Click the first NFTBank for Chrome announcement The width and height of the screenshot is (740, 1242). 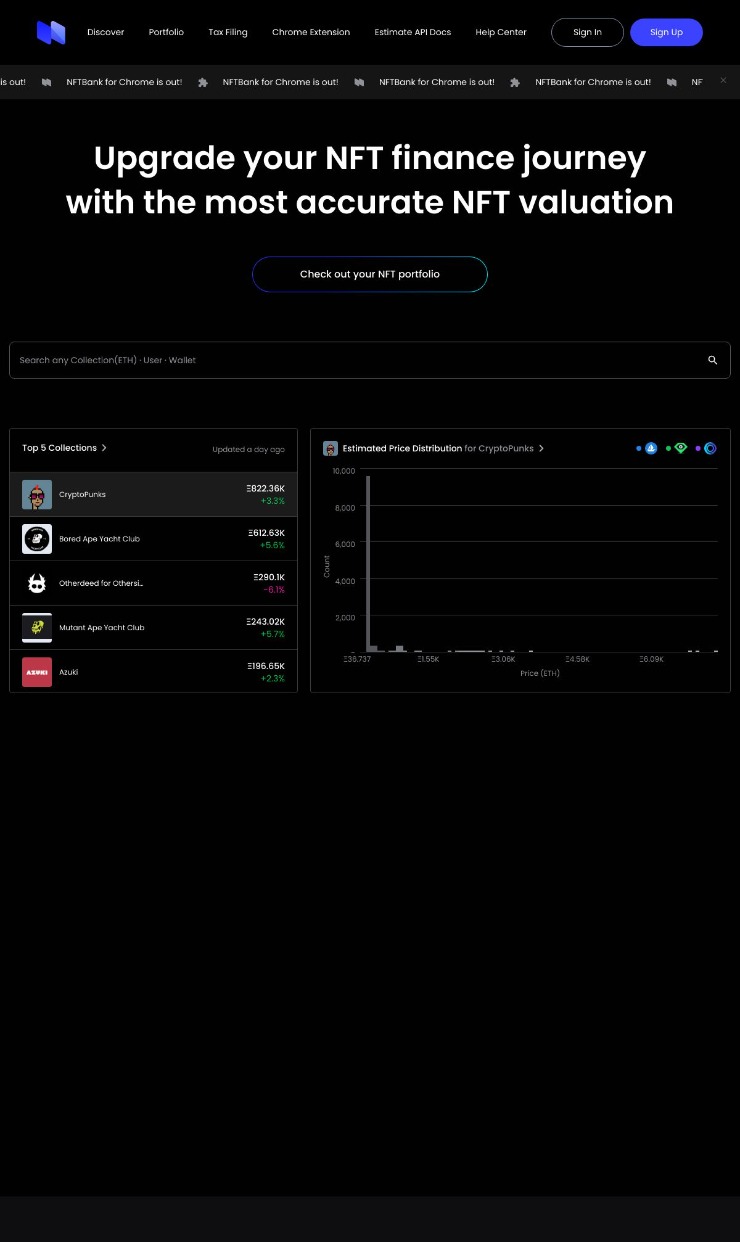pos(124,82)
